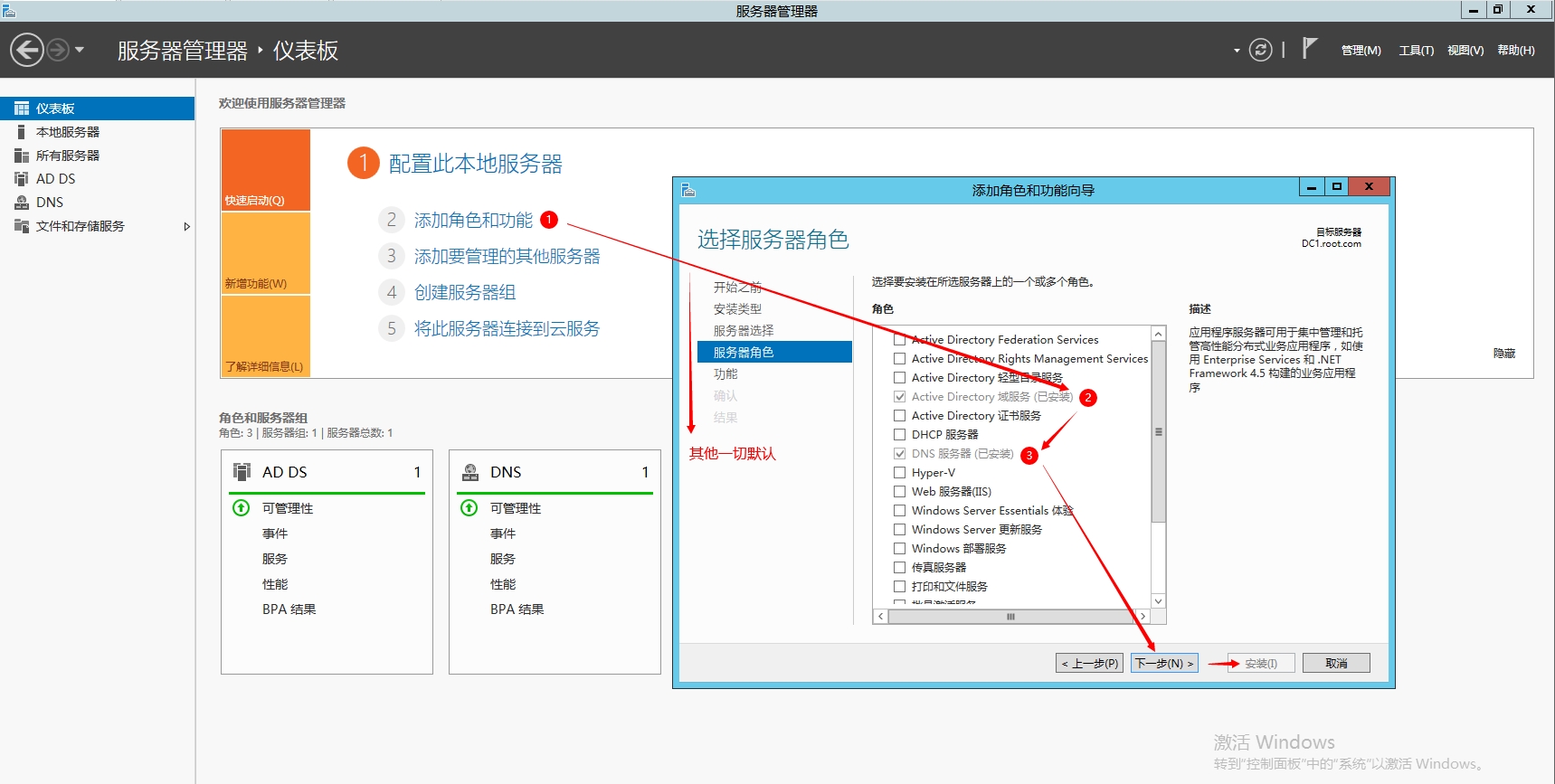Viewport: 1555px width, 784px height.
Task: Enable the Hyper-V role checkbox
Action: pos(899,473)
